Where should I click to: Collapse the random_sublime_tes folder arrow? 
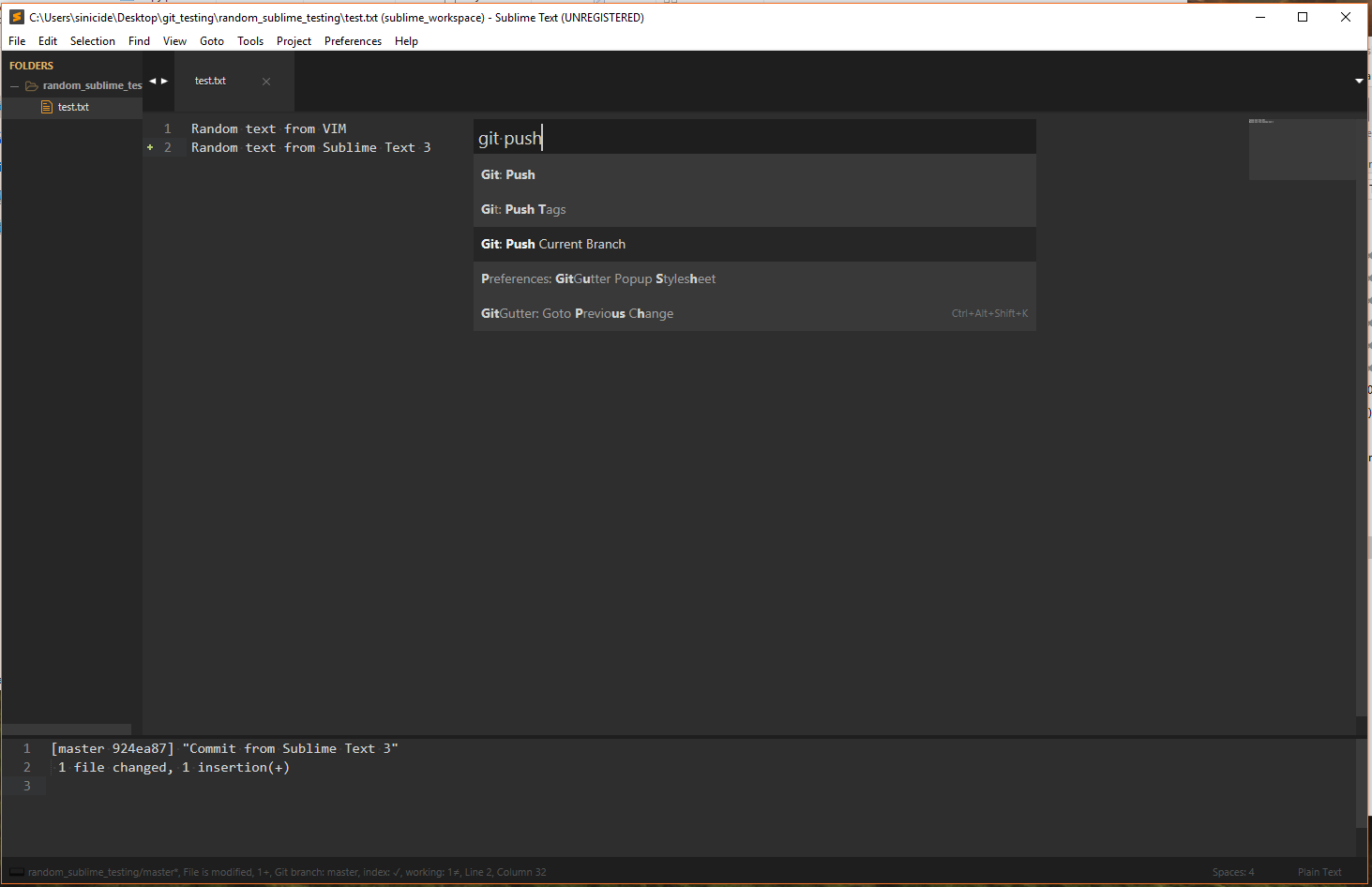tap(14, 86)
